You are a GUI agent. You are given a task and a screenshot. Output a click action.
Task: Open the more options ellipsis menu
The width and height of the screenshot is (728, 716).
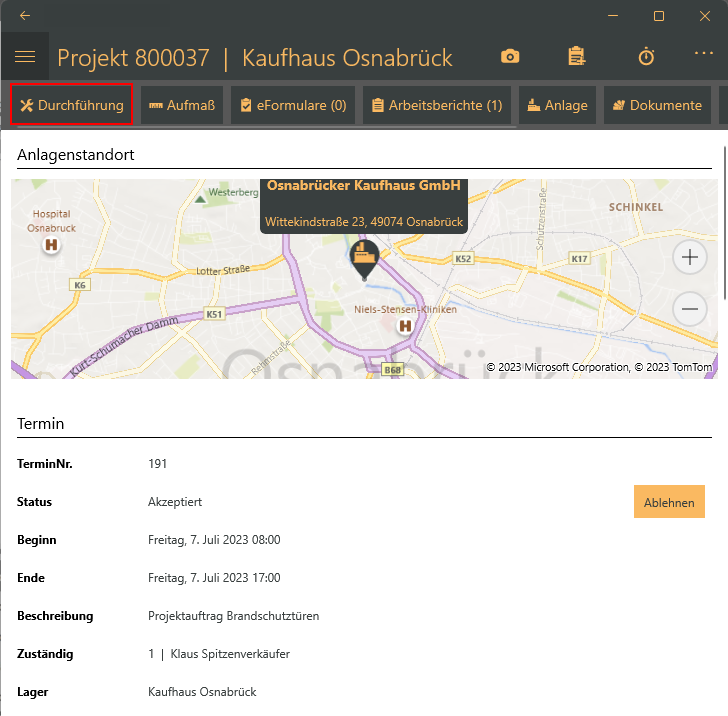(x=704, y=53)
